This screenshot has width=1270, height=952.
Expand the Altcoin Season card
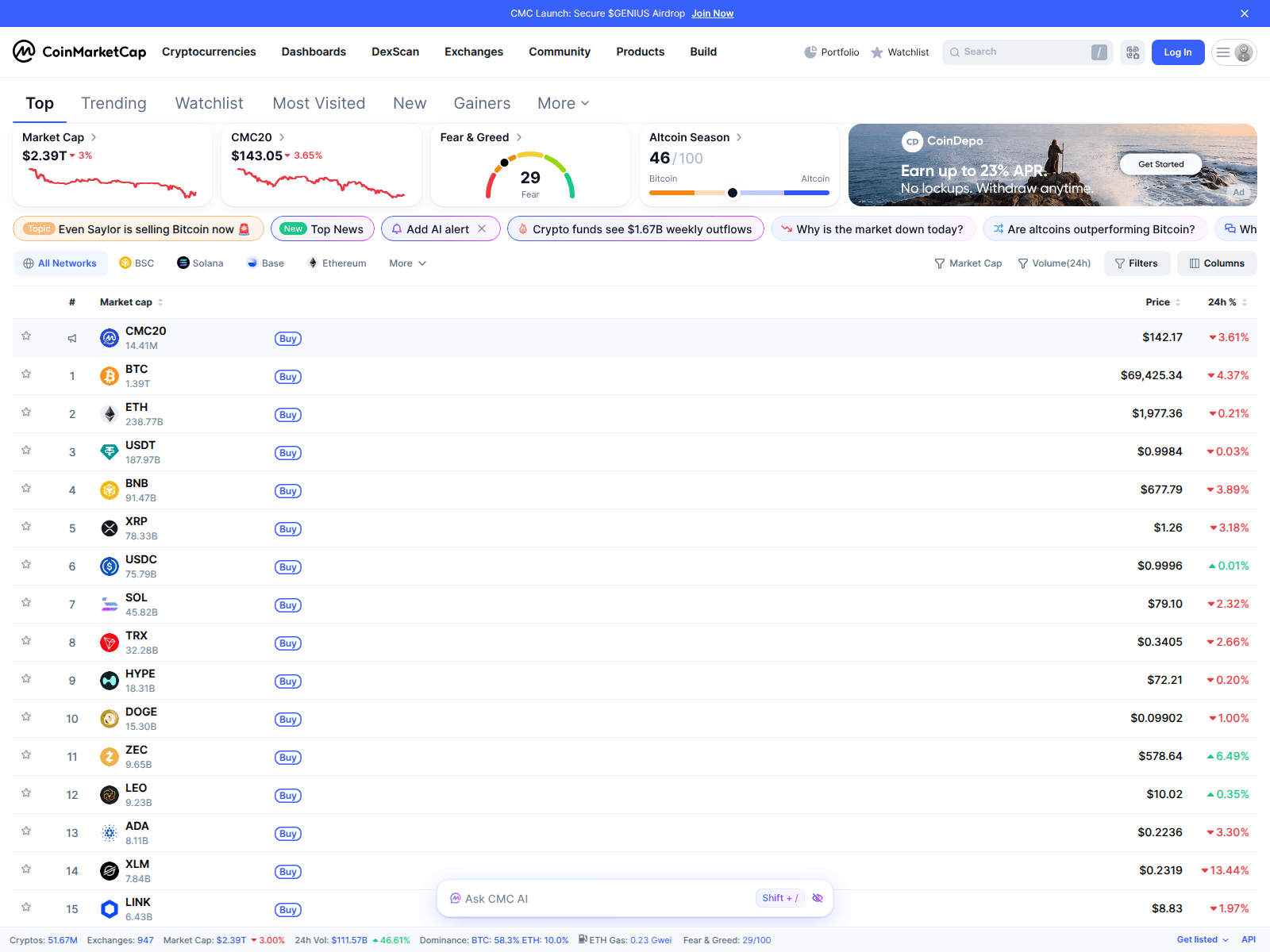739,137
